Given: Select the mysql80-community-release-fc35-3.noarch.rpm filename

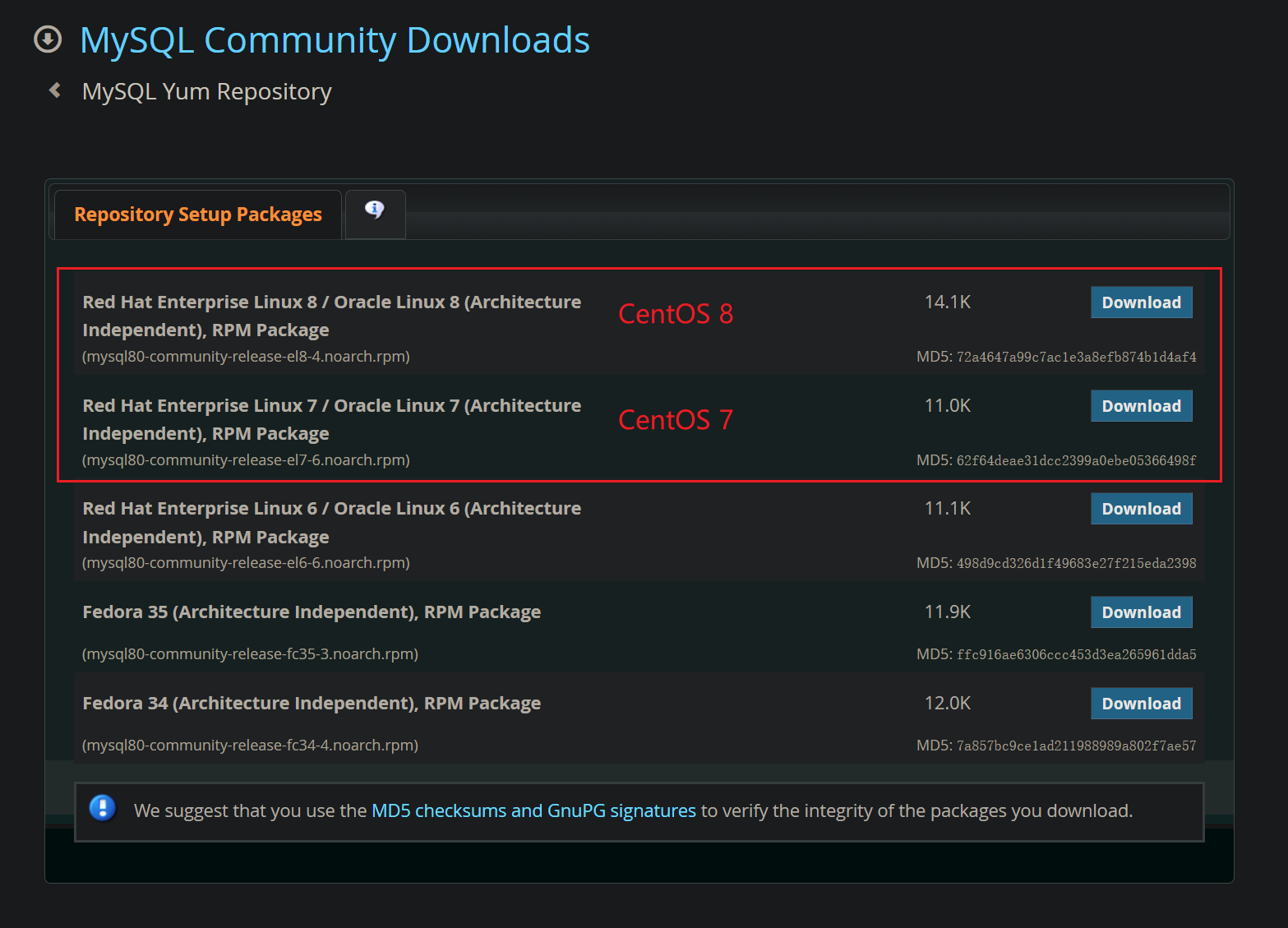Looking at the screenshot, I should 250,653.
